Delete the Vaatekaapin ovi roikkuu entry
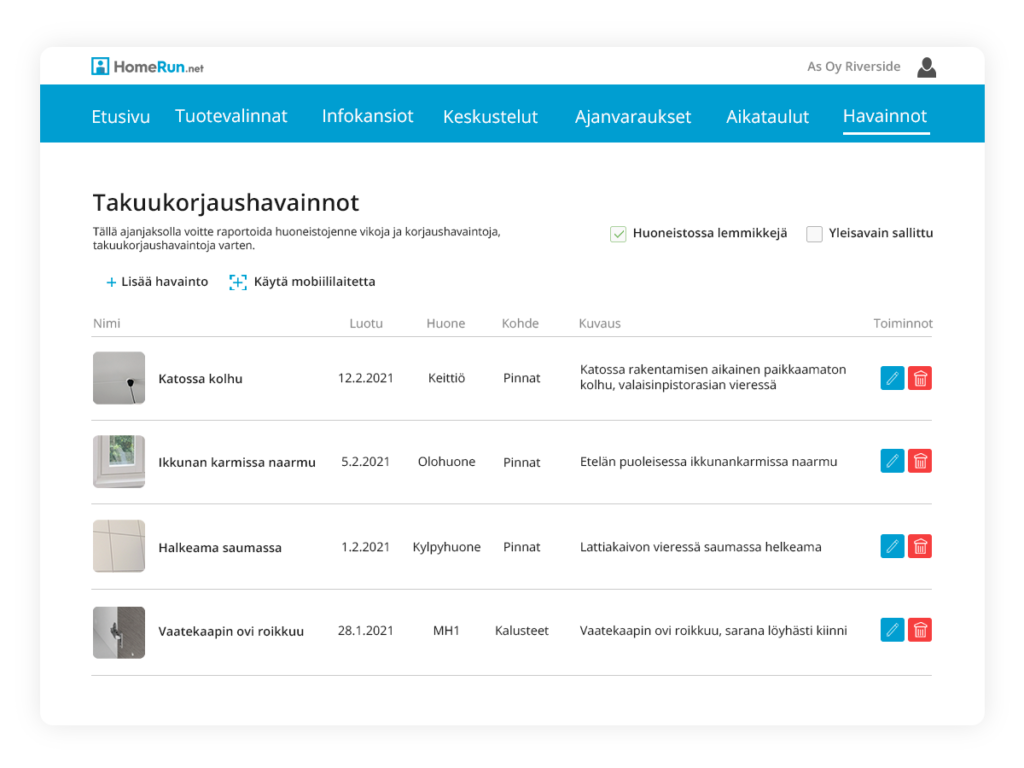Image resolution: width=1024 pixels, height=768 pixels. click(920, 630)
